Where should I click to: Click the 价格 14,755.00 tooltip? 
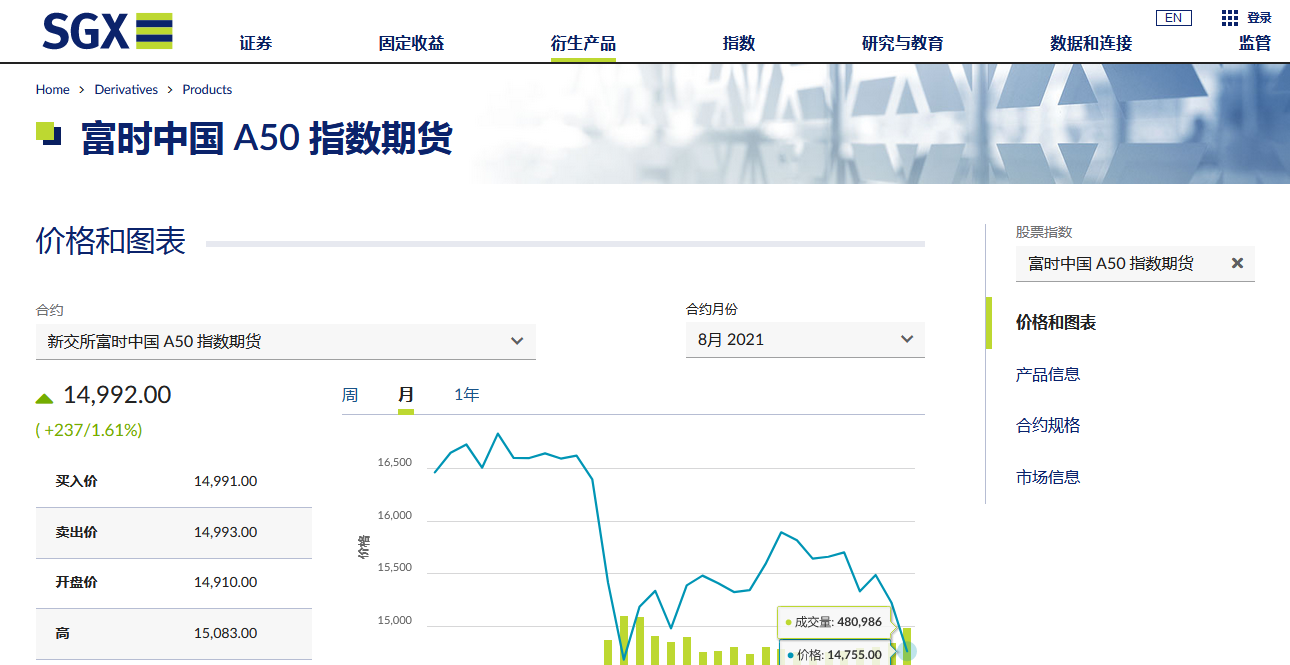click(x=835, y=654)
